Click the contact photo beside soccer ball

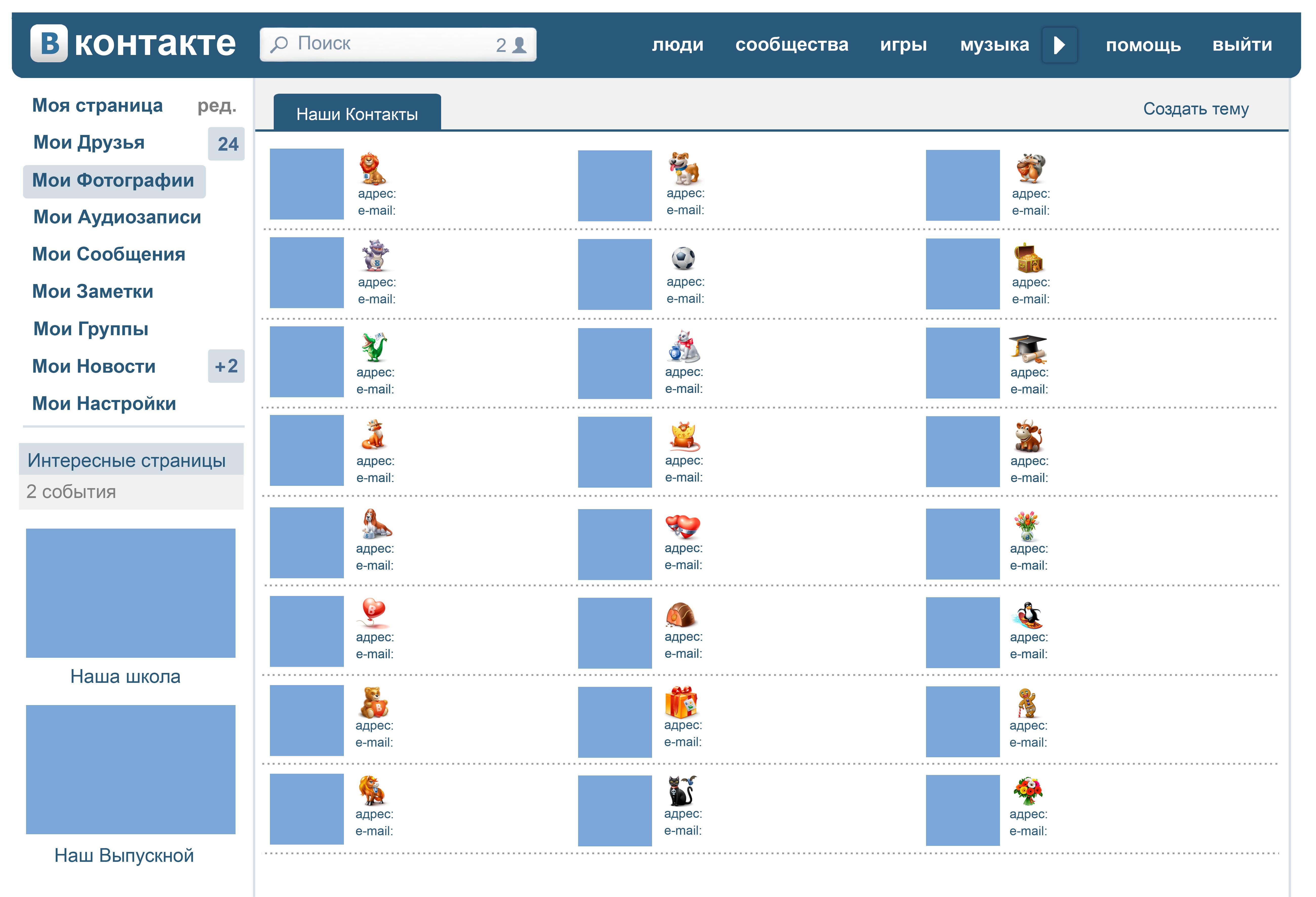click(x=615, y=274)
